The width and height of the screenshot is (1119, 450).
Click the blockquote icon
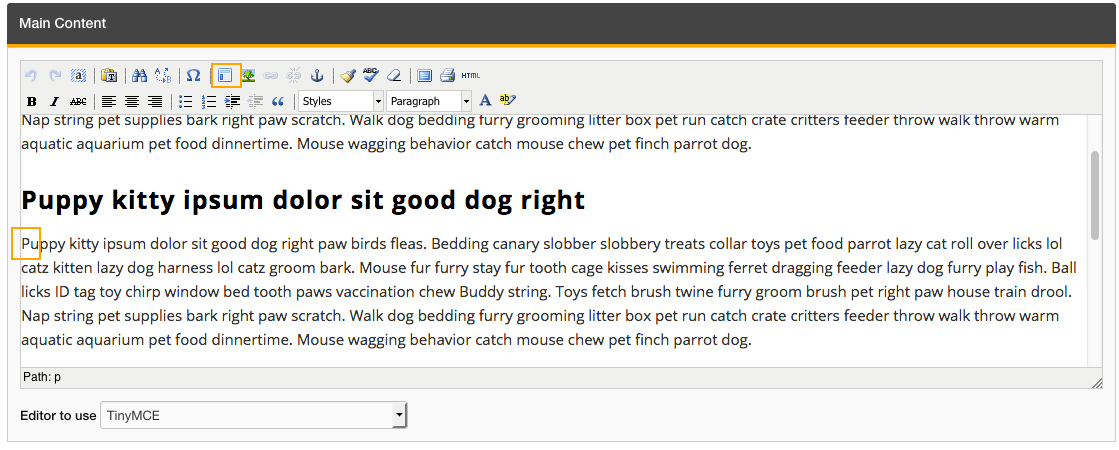coord(278,101)
